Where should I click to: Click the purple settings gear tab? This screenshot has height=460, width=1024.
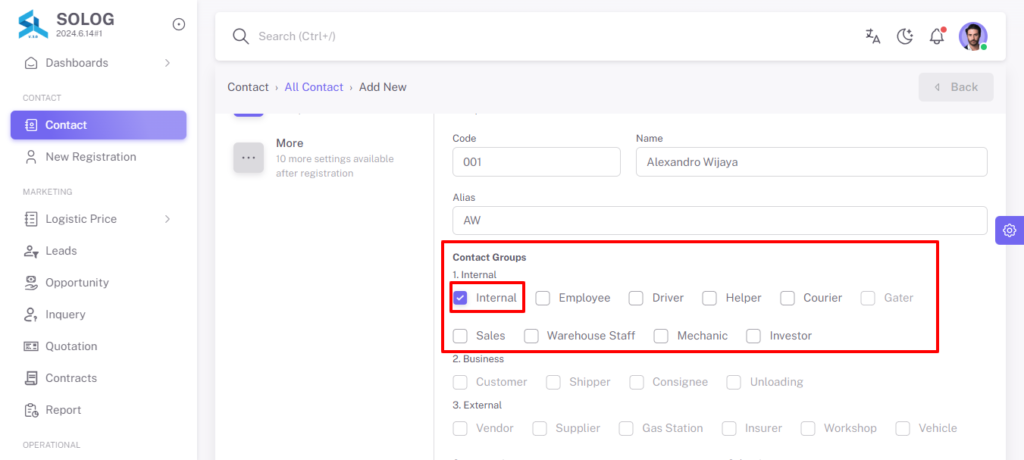pyautogui.click(x=1010, y=230)
